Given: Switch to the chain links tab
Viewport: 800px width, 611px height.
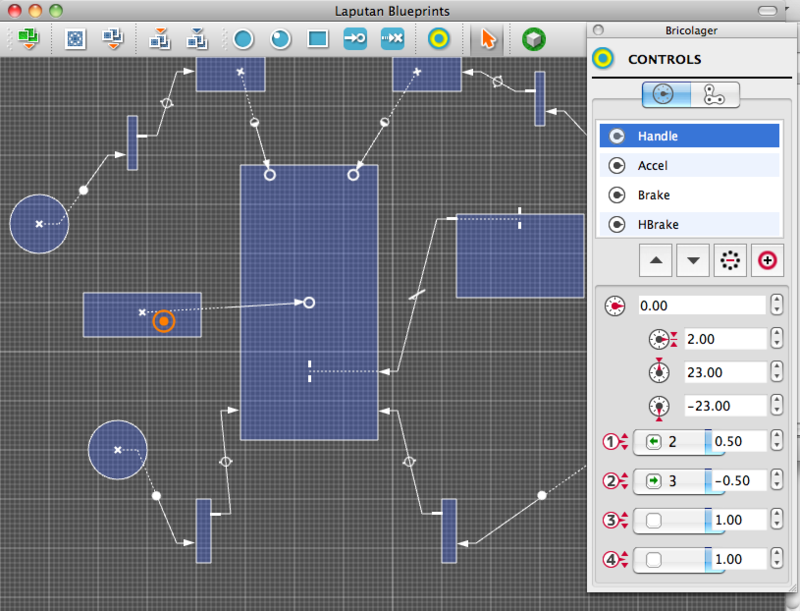Looking at the screenshot, I should pos(714,95).
